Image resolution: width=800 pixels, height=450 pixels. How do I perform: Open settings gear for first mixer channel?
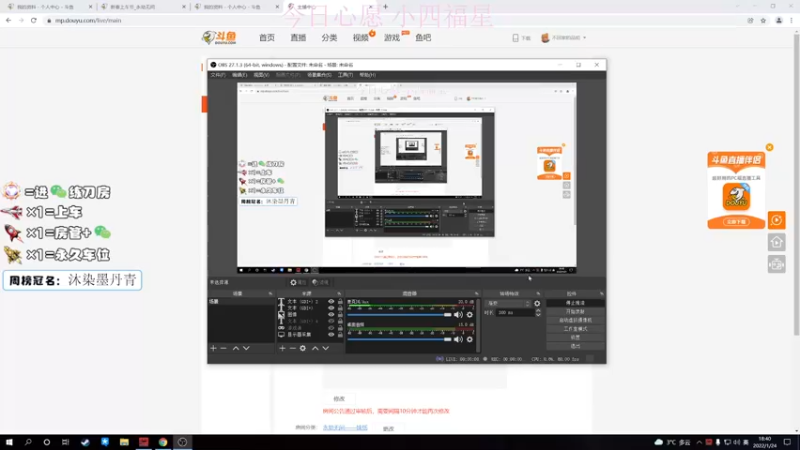tap(470, 315)
